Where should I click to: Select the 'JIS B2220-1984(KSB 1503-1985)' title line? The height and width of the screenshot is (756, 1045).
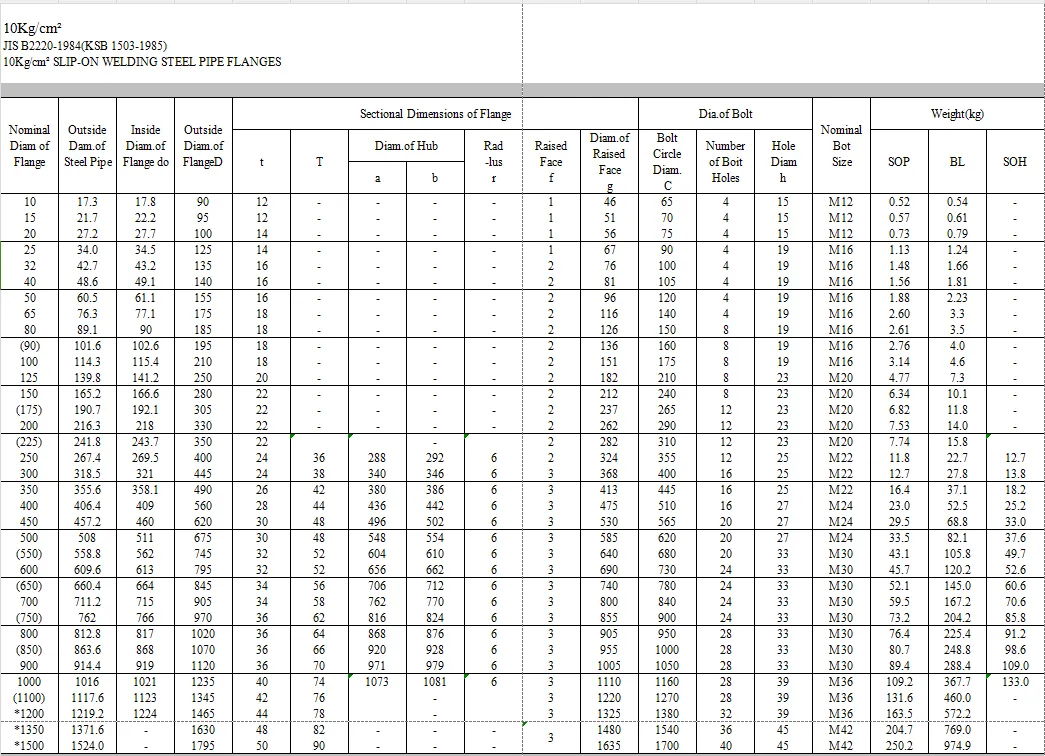click(x=85, y=45)
